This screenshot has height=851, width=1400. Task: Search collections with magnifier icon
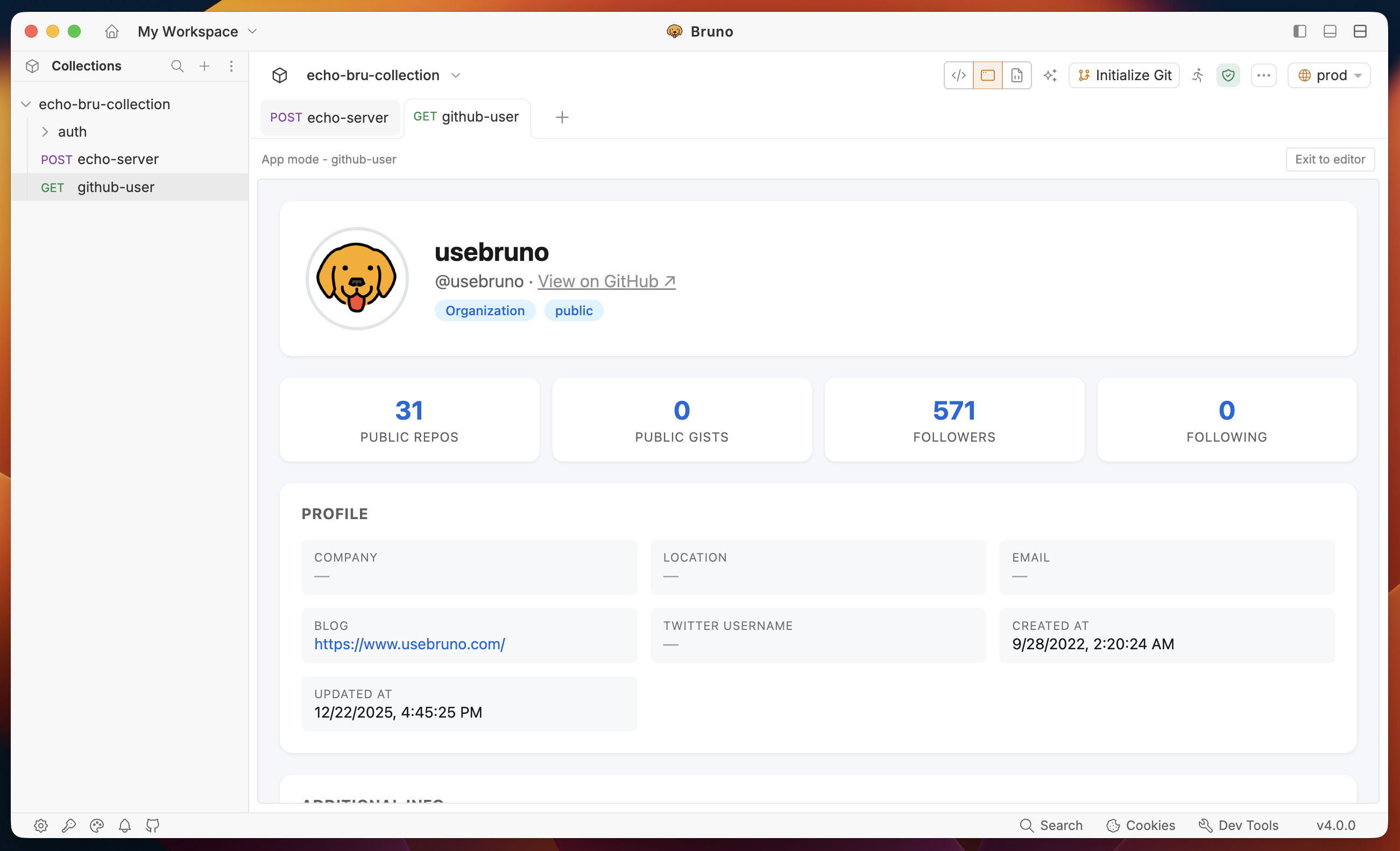pos(177,66)
